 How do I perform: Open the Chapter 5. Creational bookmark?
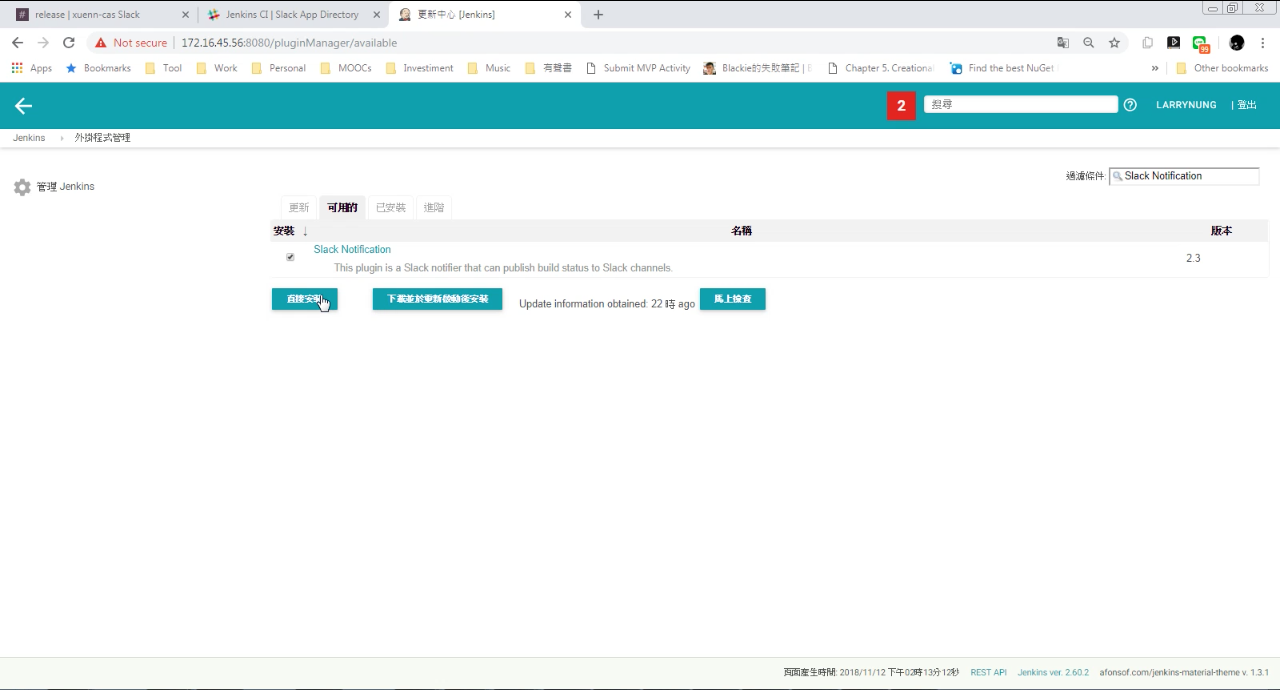pyautogui.click(x=881, y=68)
